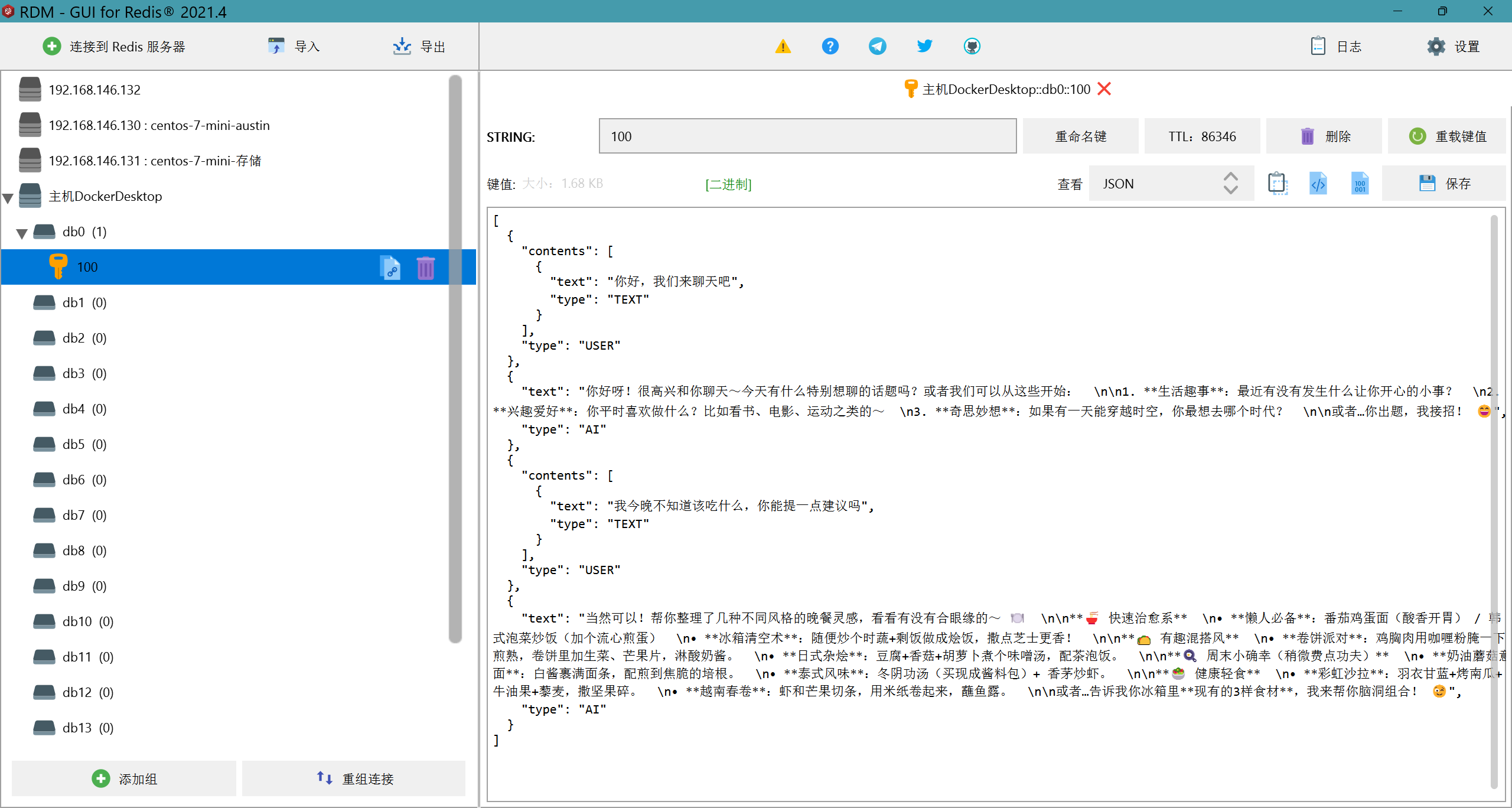Image resolution: width=1512 pixels, height=808 pixels.
Task: Copy value to clipboard icon
Action: coord(1278,184)
